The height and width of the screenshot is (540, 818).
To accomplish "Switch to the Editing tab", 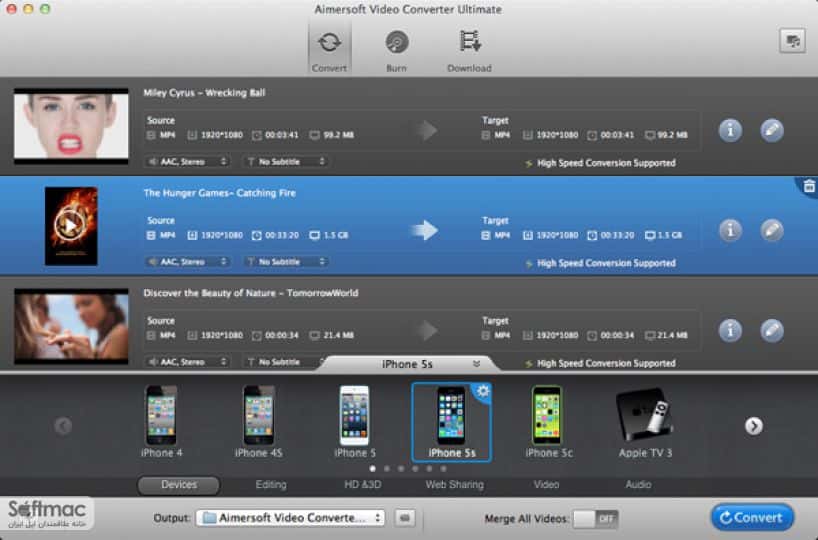I will click(271, 485).
